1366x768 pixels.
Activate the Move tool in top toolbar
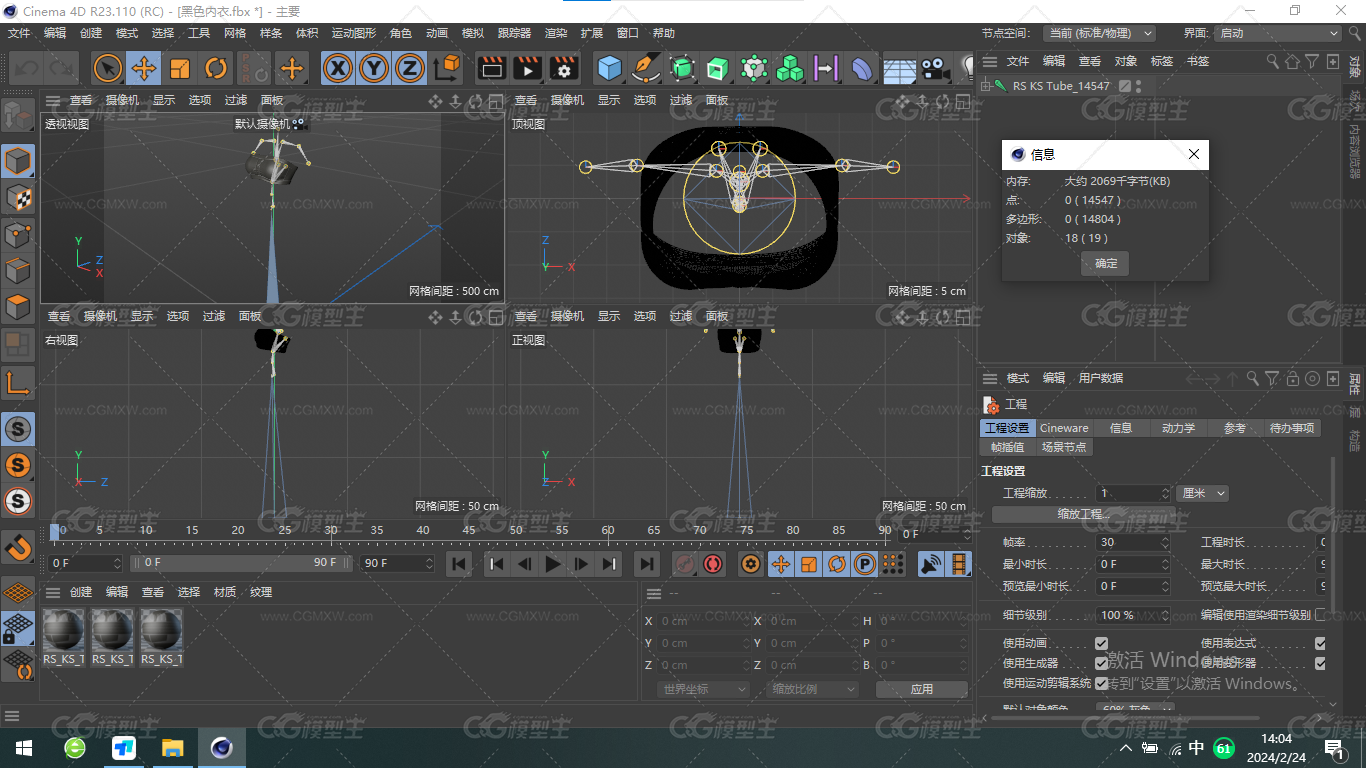[144, 68]
